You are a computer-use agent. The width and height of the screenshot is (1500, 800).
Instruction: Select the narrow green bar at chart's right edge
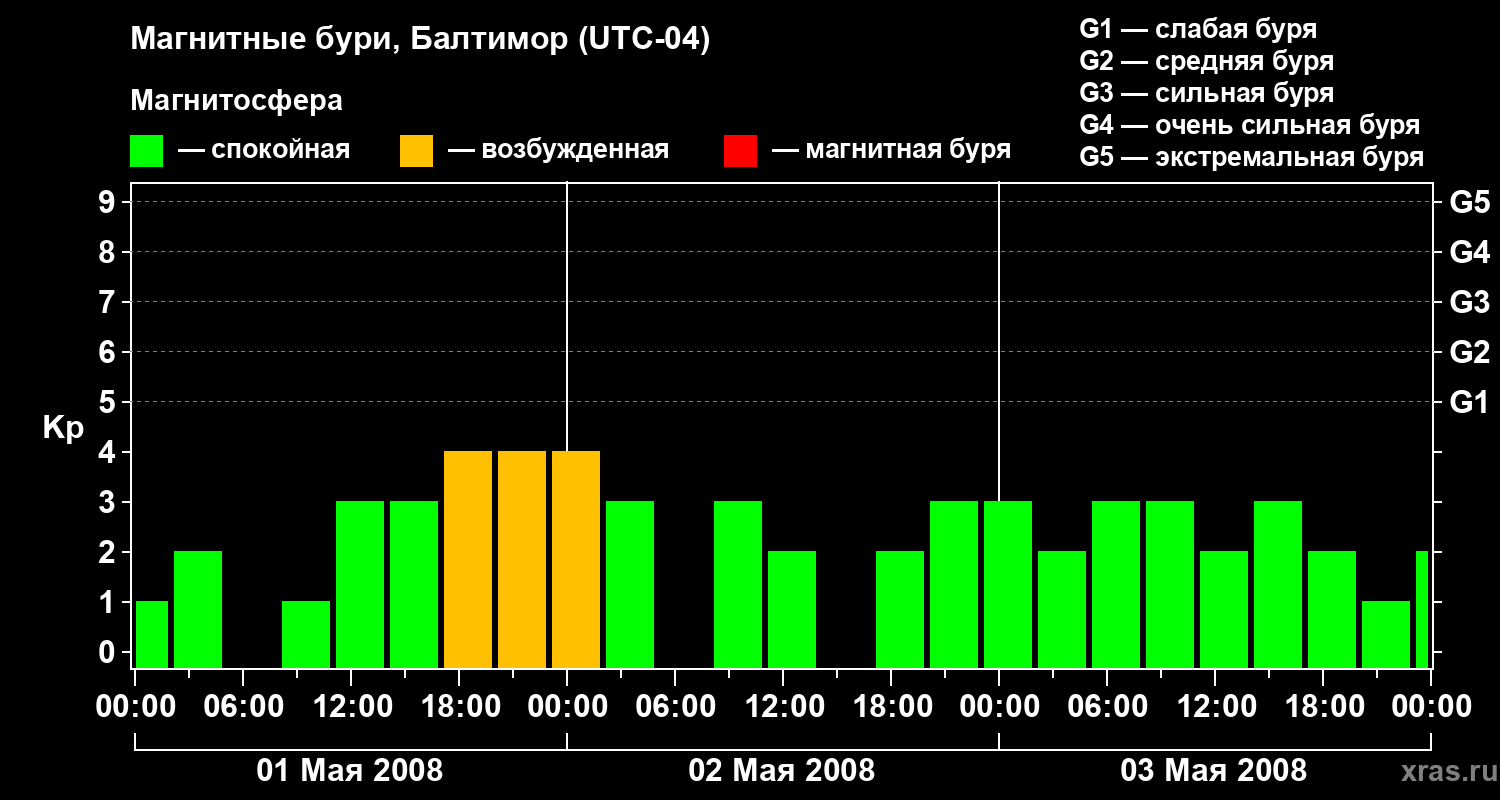pos(1422,609)
